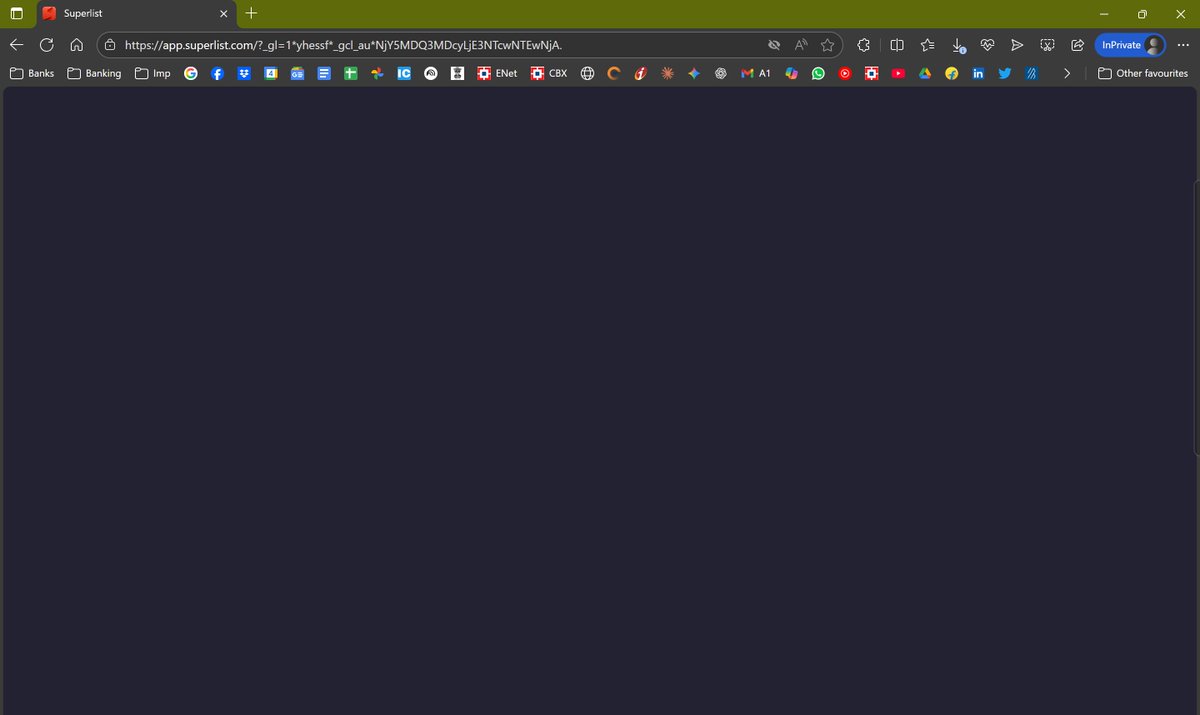Share this page icon
This screenshot has width=1200, height=715.
point(1077,45)
